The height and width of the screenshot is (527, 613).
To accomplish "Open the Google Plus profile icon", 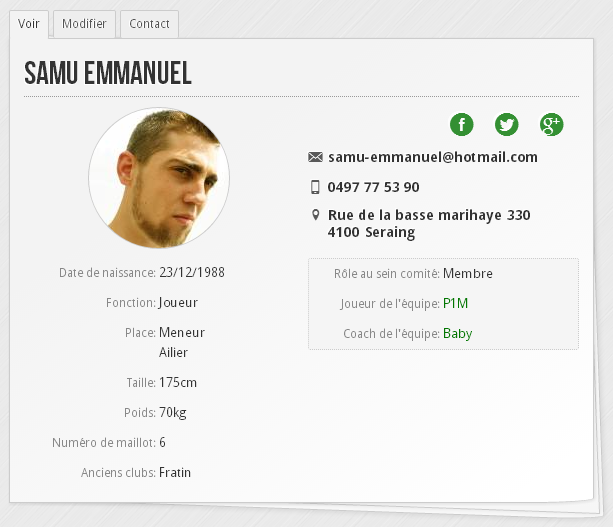I will (x=552, y=125).
